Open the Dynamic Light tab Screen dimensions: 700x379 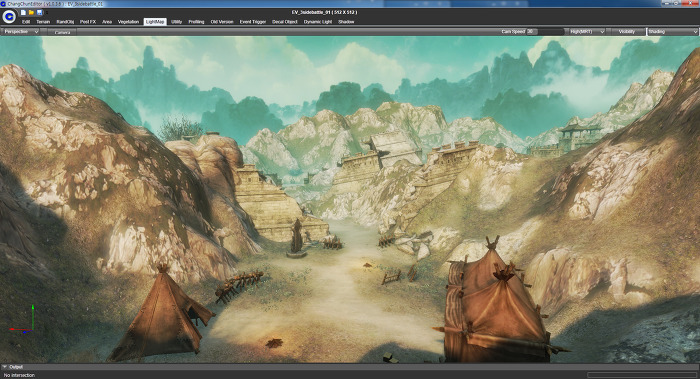coord(318,21)
